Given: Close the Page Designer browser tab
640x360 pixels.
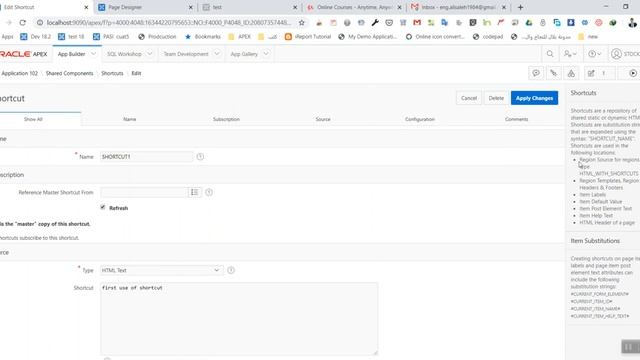Looking at the screenshot, I should (191, 7).
